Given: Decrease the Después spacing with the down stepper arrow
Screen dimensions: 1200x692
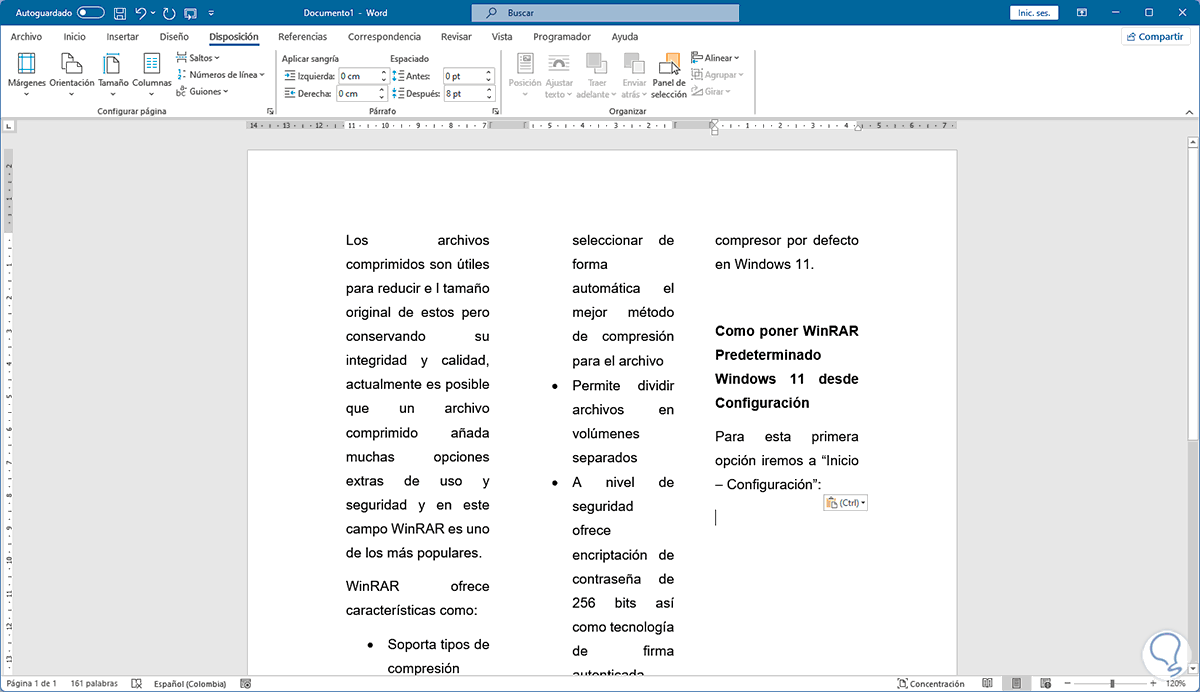Looking at the screenshot, I should [489, 98].
